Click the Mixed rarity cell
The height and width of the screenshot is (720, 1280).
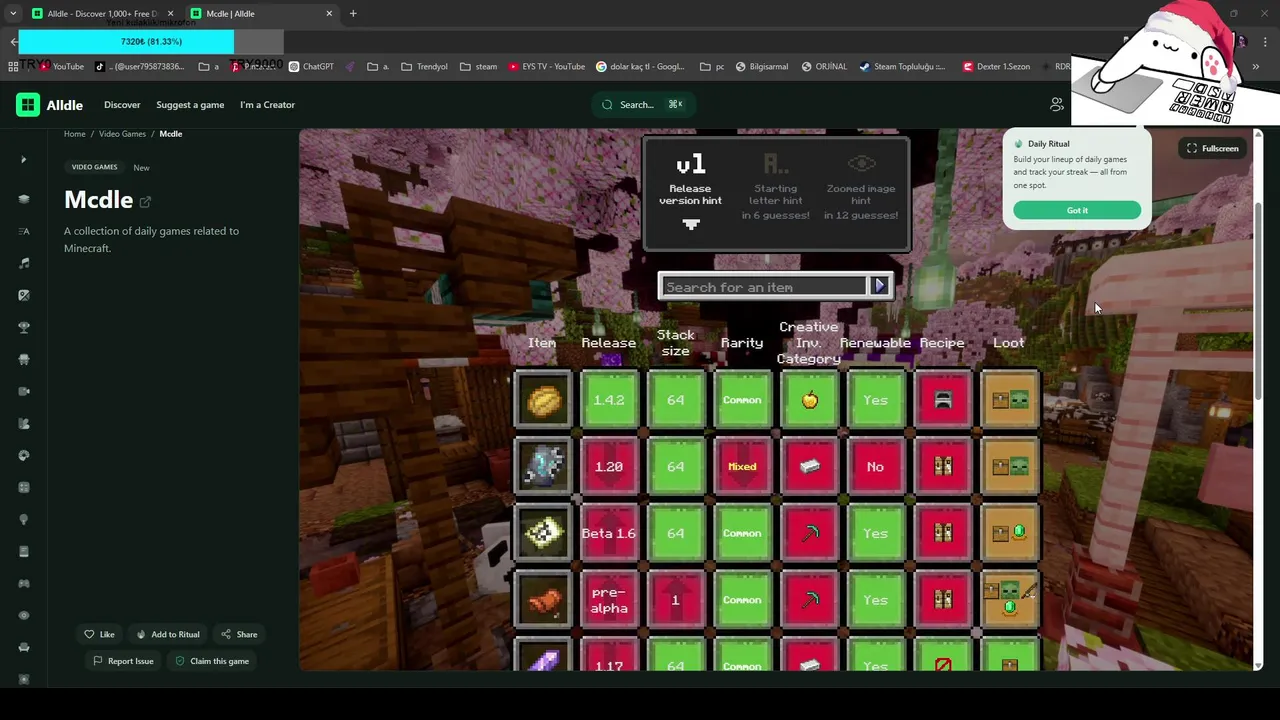[742, 467]
